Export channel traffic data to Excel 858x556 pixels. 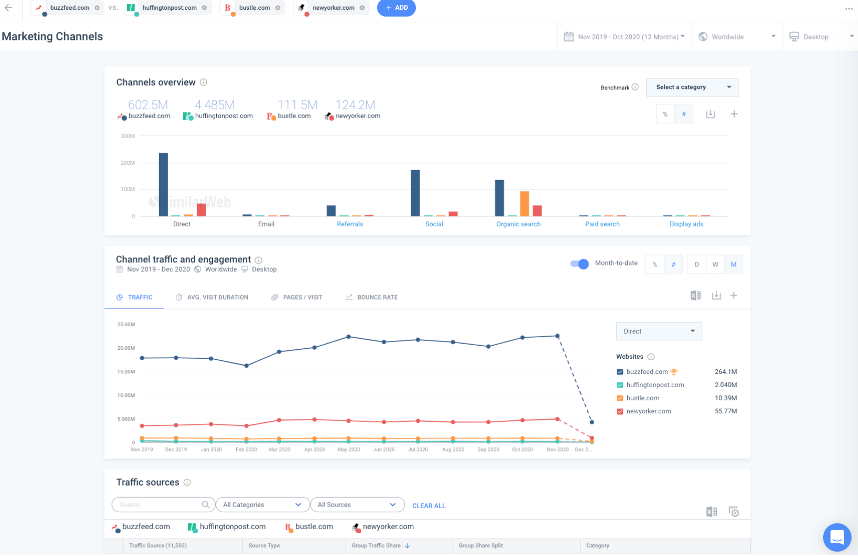coord(696,296)
